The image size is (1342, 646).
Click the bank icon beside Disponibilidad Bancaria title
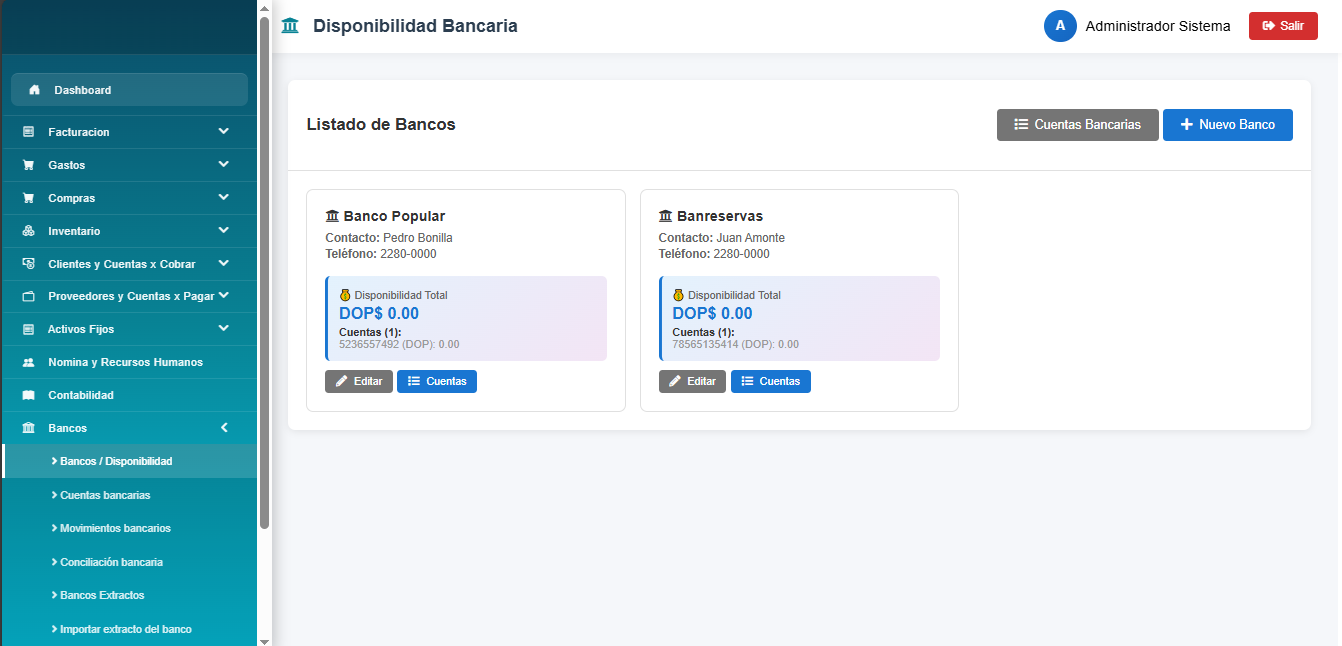[290, 26]
